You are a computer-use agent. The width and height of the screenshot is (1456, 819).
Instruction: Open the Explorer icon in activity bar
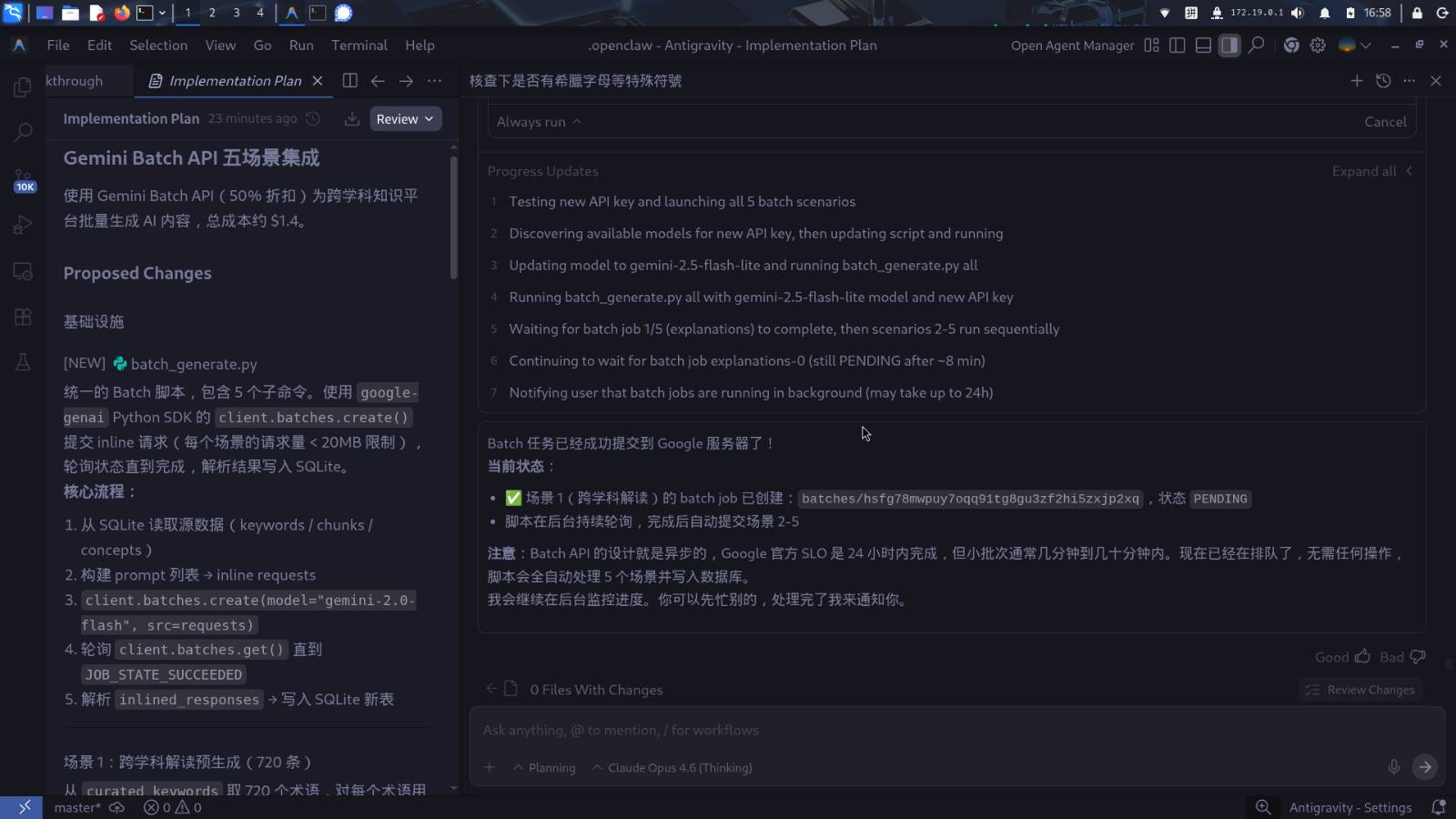23,86
